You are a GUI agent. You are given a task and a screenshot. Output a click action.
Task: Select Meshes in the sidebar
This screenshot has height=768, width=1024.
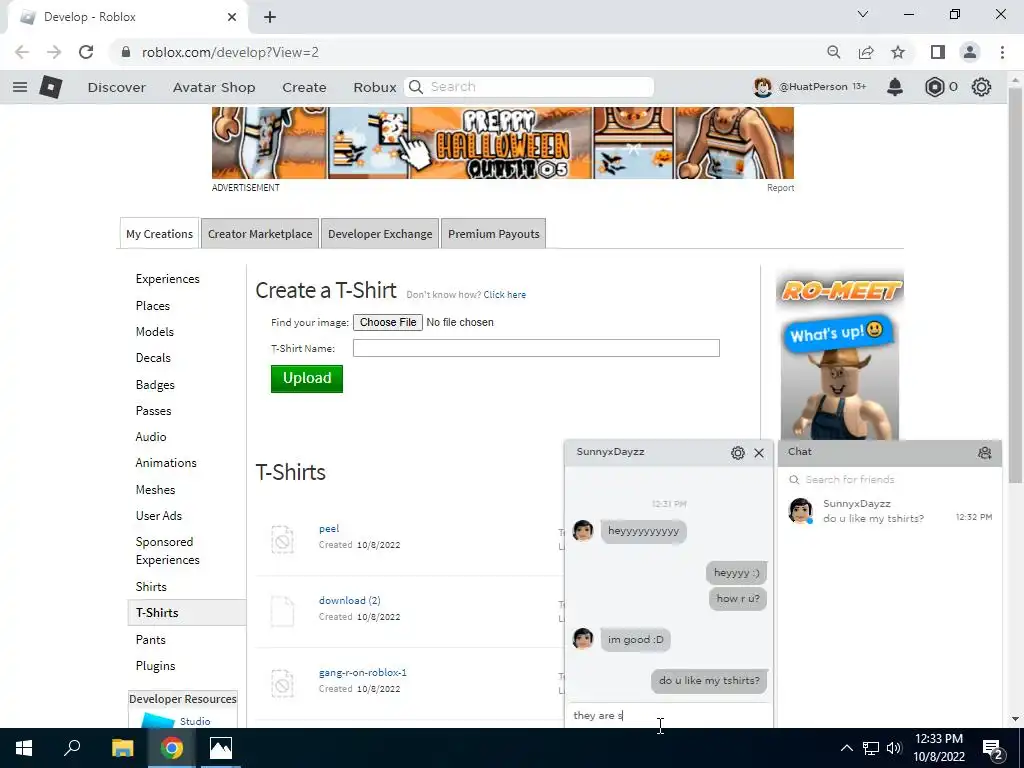pos(155,489)
